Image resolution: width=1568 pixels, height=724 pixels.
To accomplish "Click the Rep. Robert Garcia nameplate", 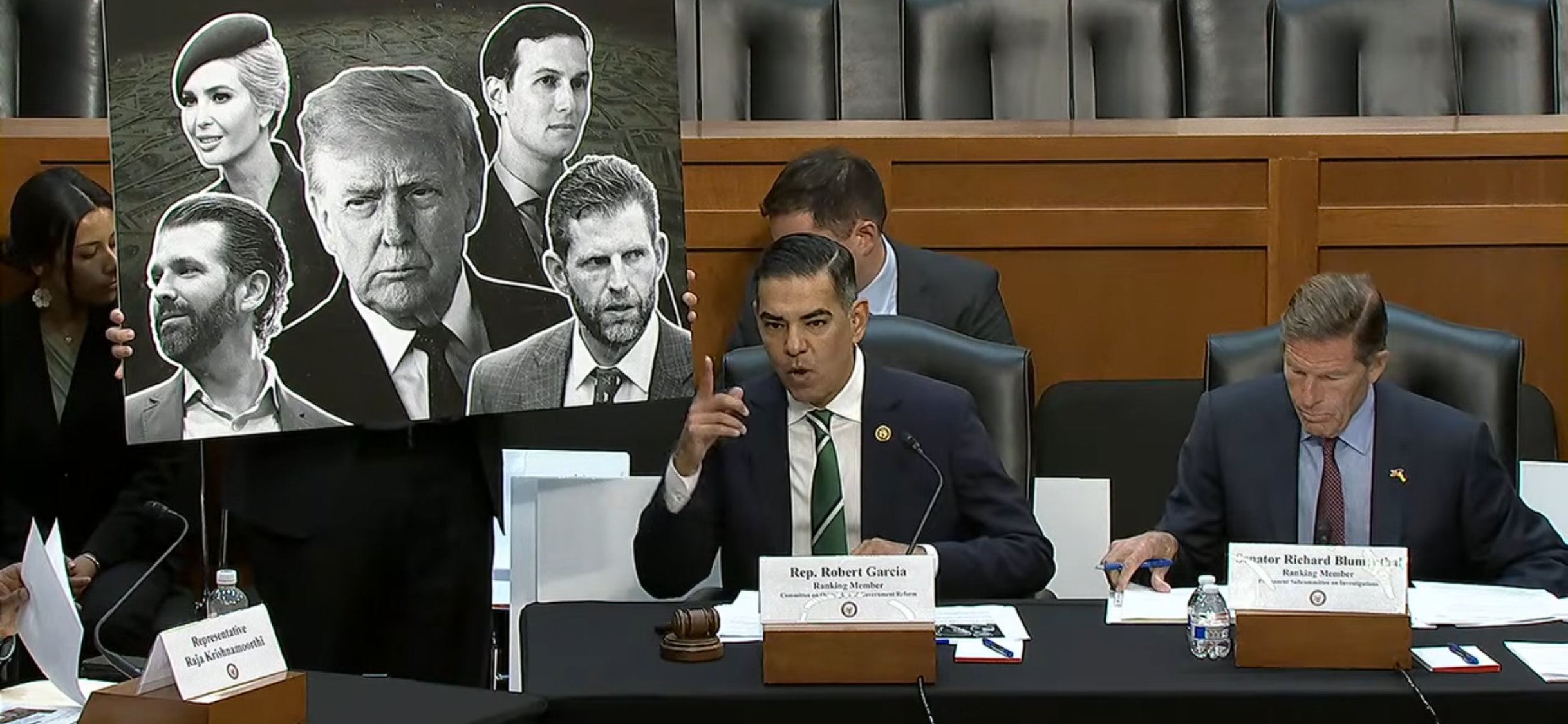I will tap(848, 589).
